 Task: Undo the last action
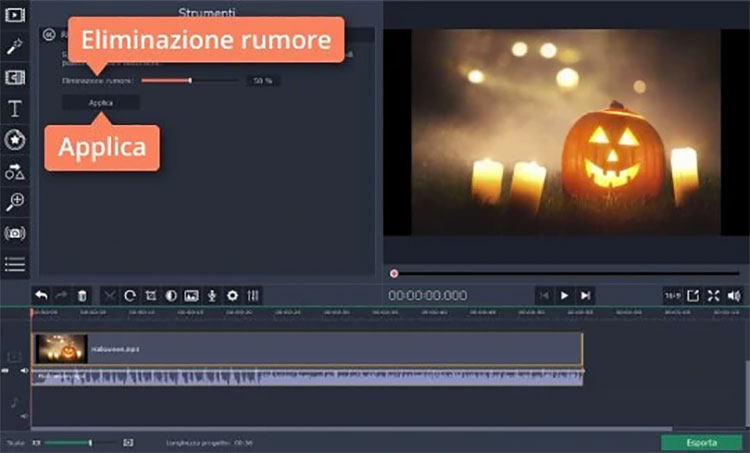pos(42,296)
